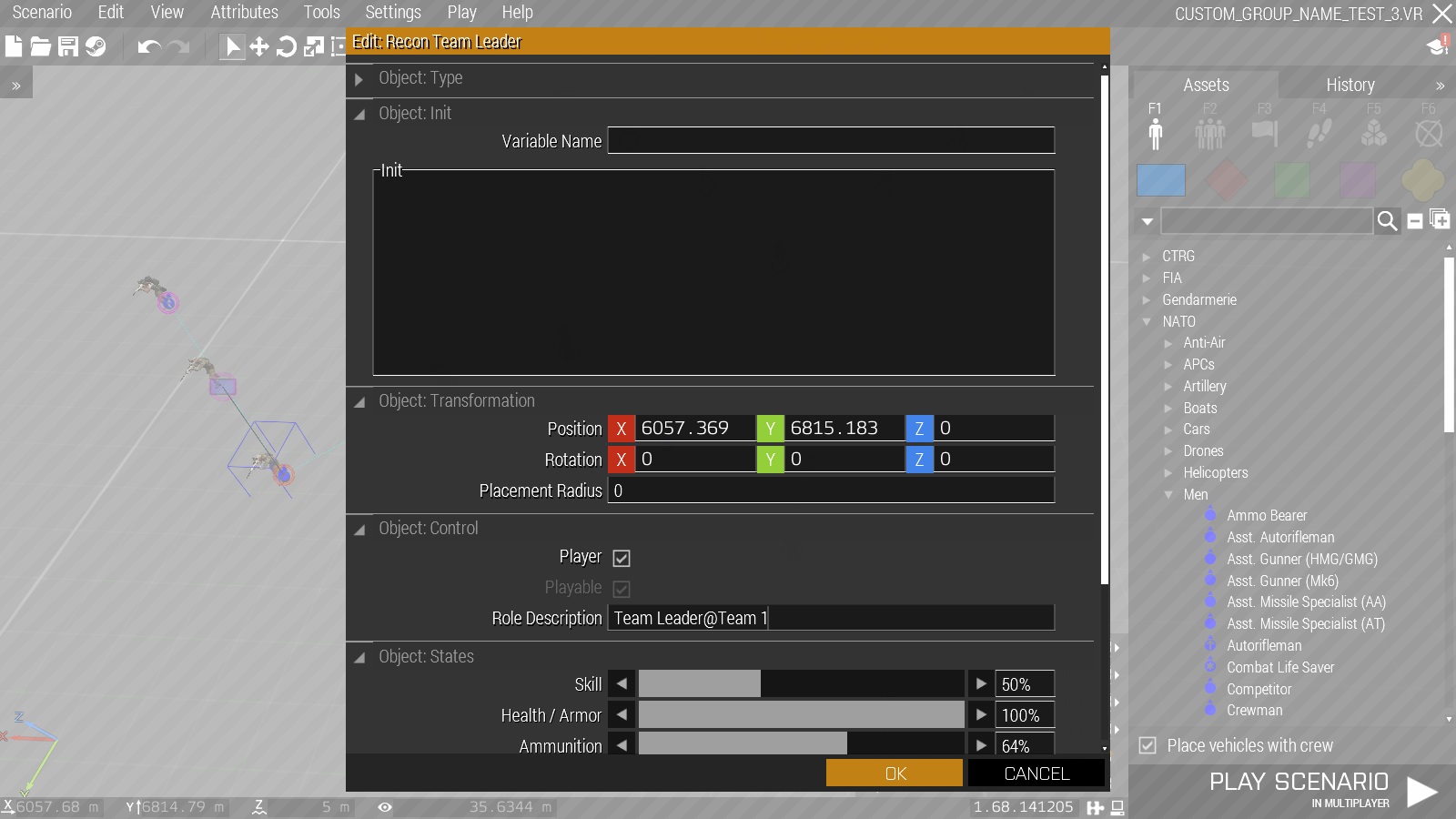This screenshot has width=1456, height=819.
Task: Select the rotation widget tool
Action: (287, 46)
